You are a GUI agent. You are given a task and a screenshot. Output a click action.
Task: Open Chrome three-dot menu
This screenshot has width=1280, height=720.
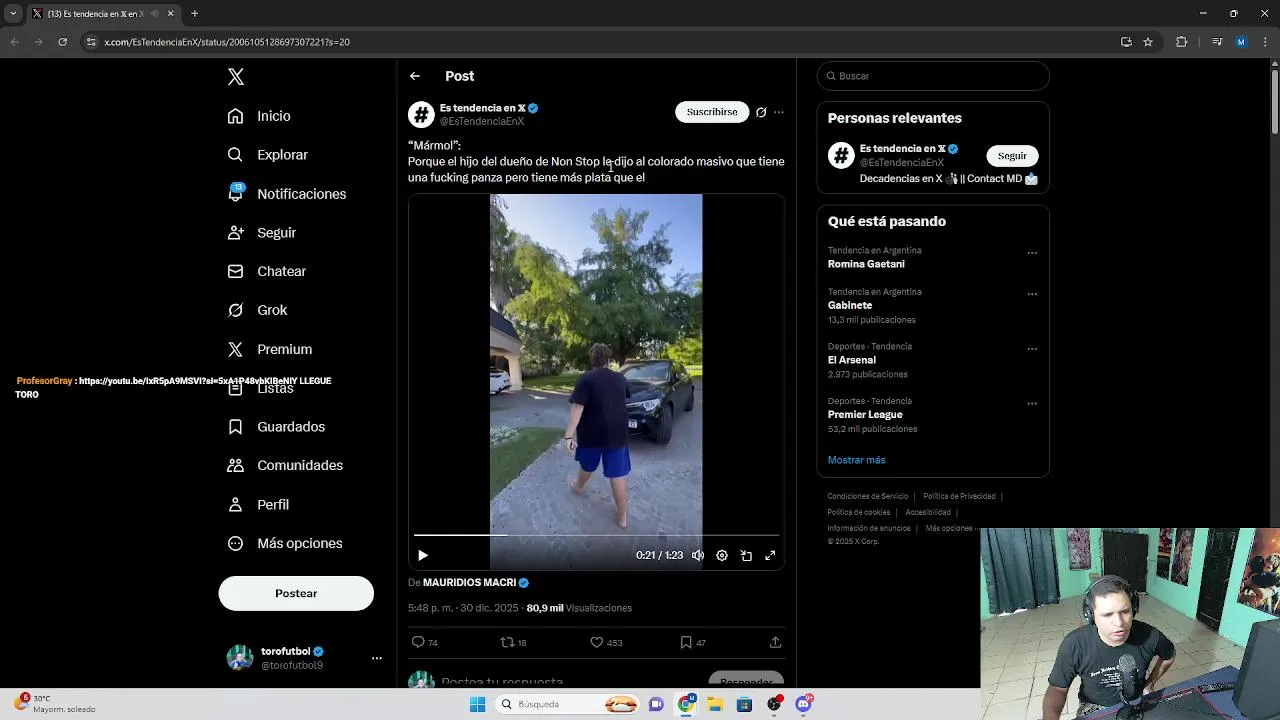pyautogui.click(x=1264, y=42)
